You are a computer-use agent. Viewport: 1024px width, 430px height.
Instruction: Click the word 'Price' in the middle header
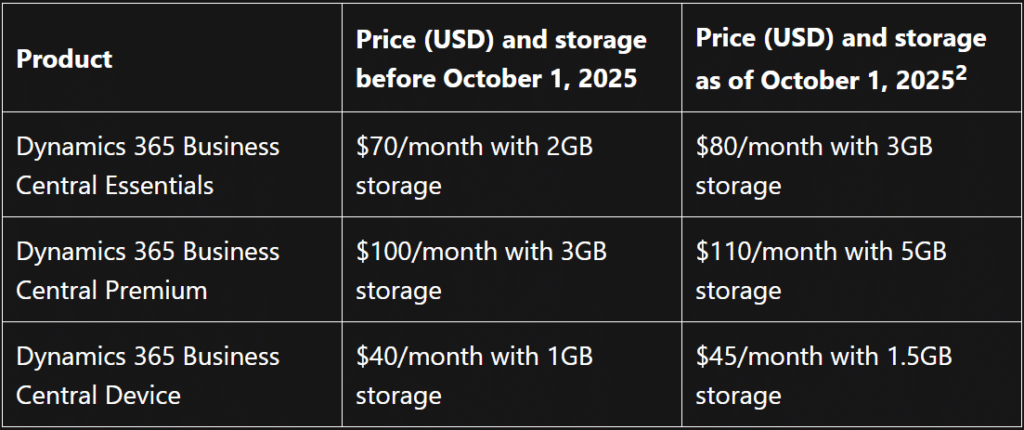pos(386,40)
